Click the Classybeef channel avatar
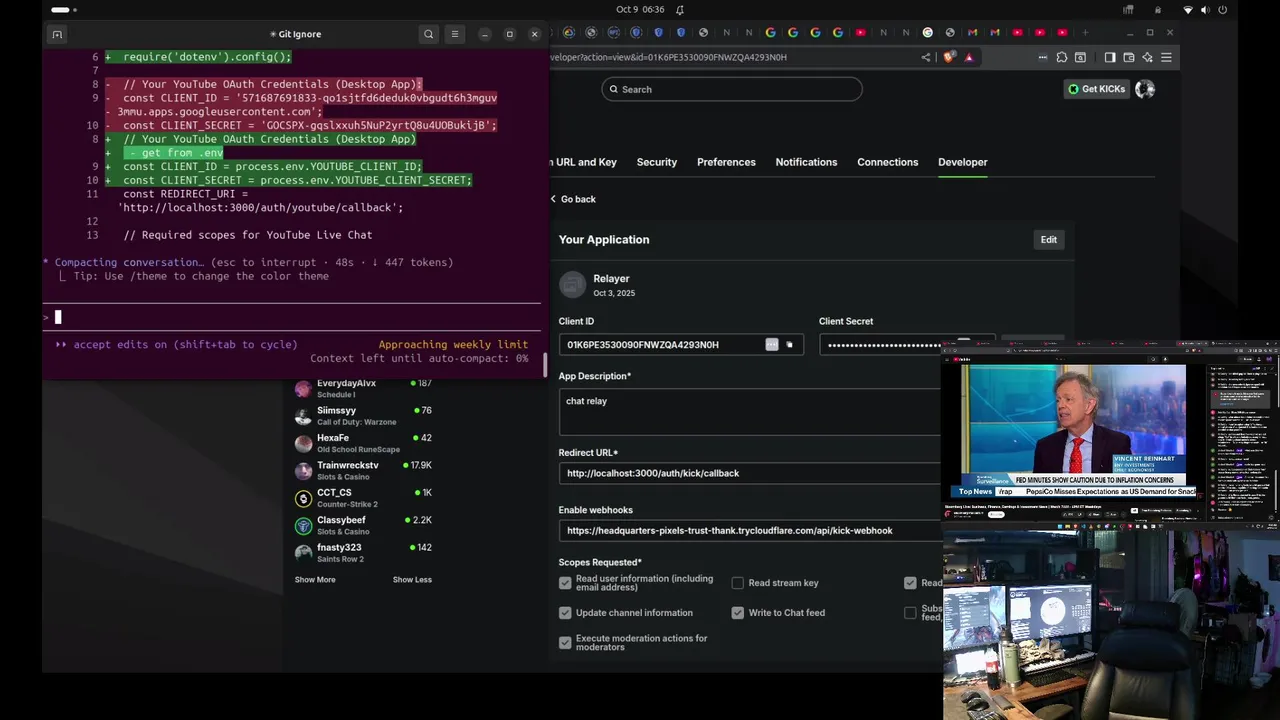1280x720 pixels. 303,526
